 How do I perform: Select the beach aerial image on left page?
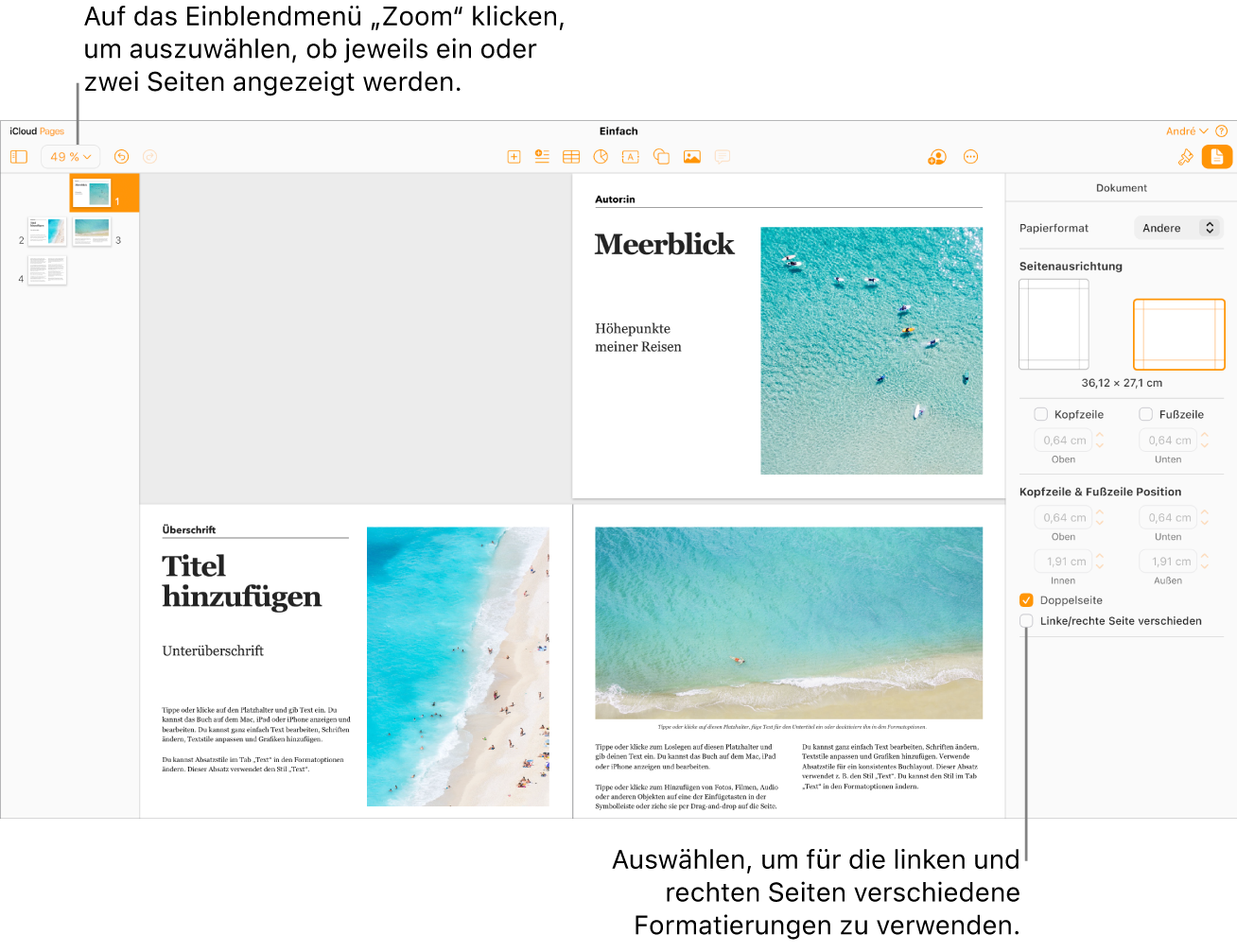[x=458, y=666]
